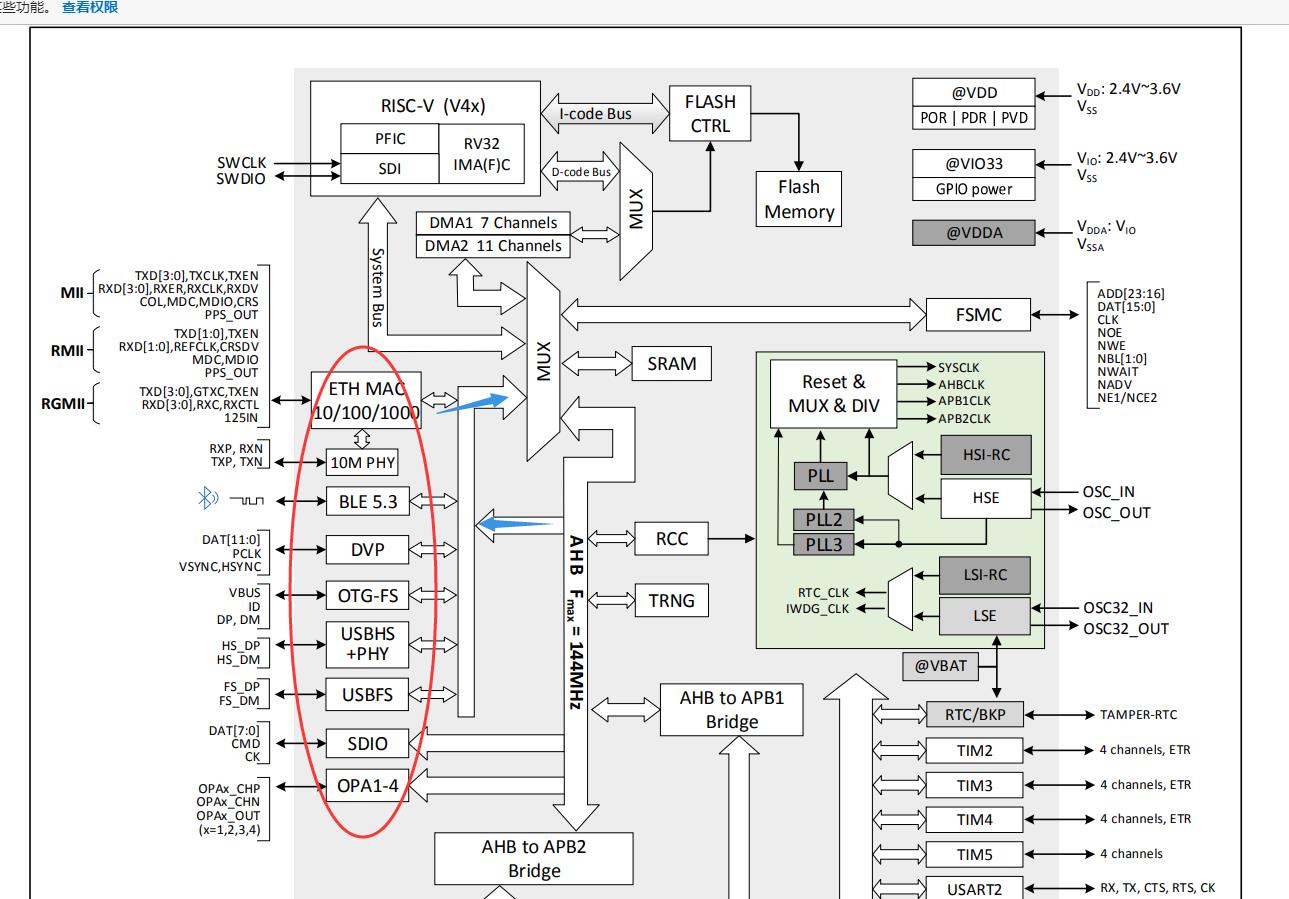This screenshot has height=899, width=1289.
Task: Click the AHB to APB2 Bridge block
Action: [534, 859]
